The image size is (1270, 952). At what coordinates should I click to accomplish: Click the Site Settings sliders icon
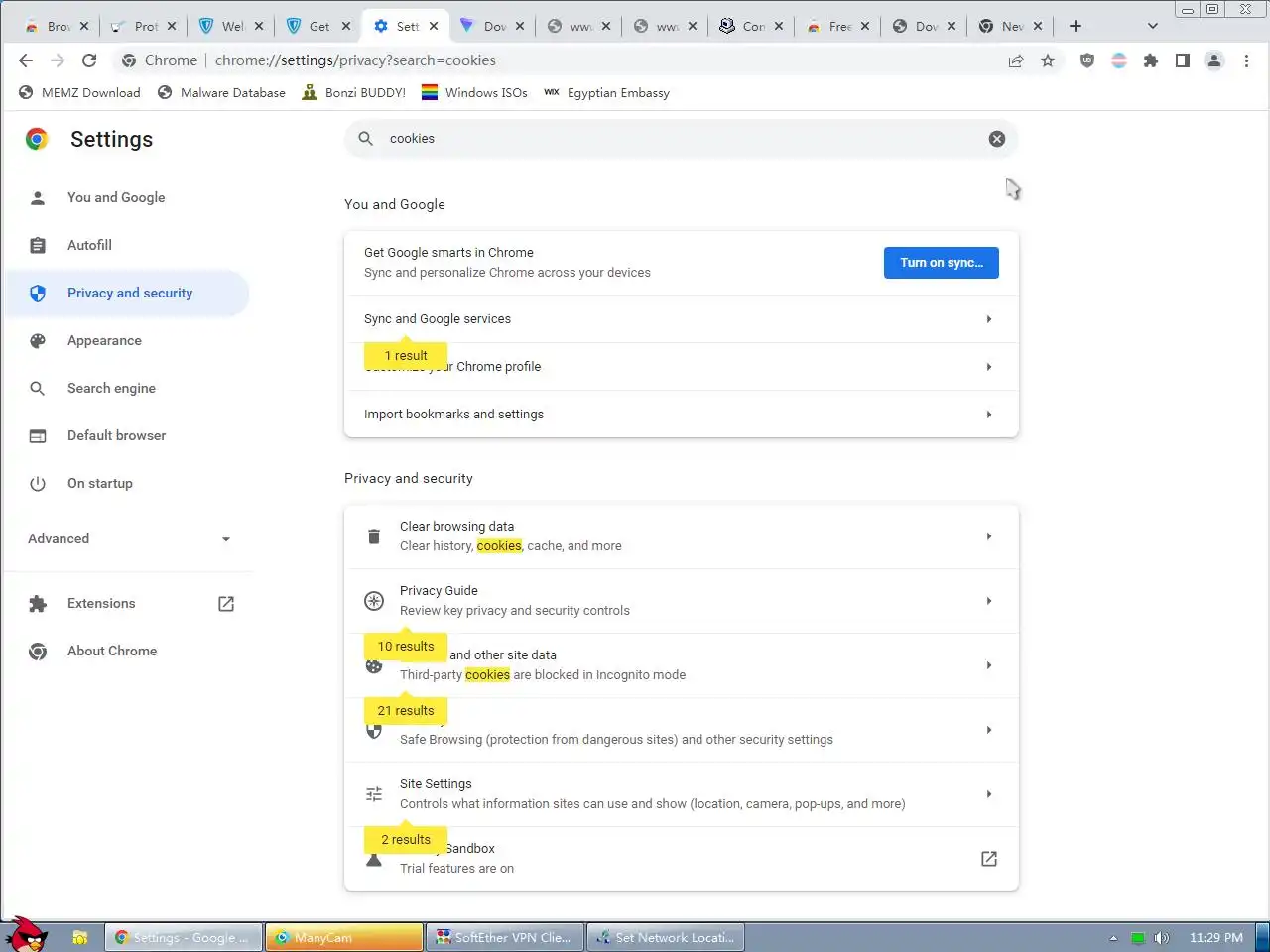pos(374,794)
